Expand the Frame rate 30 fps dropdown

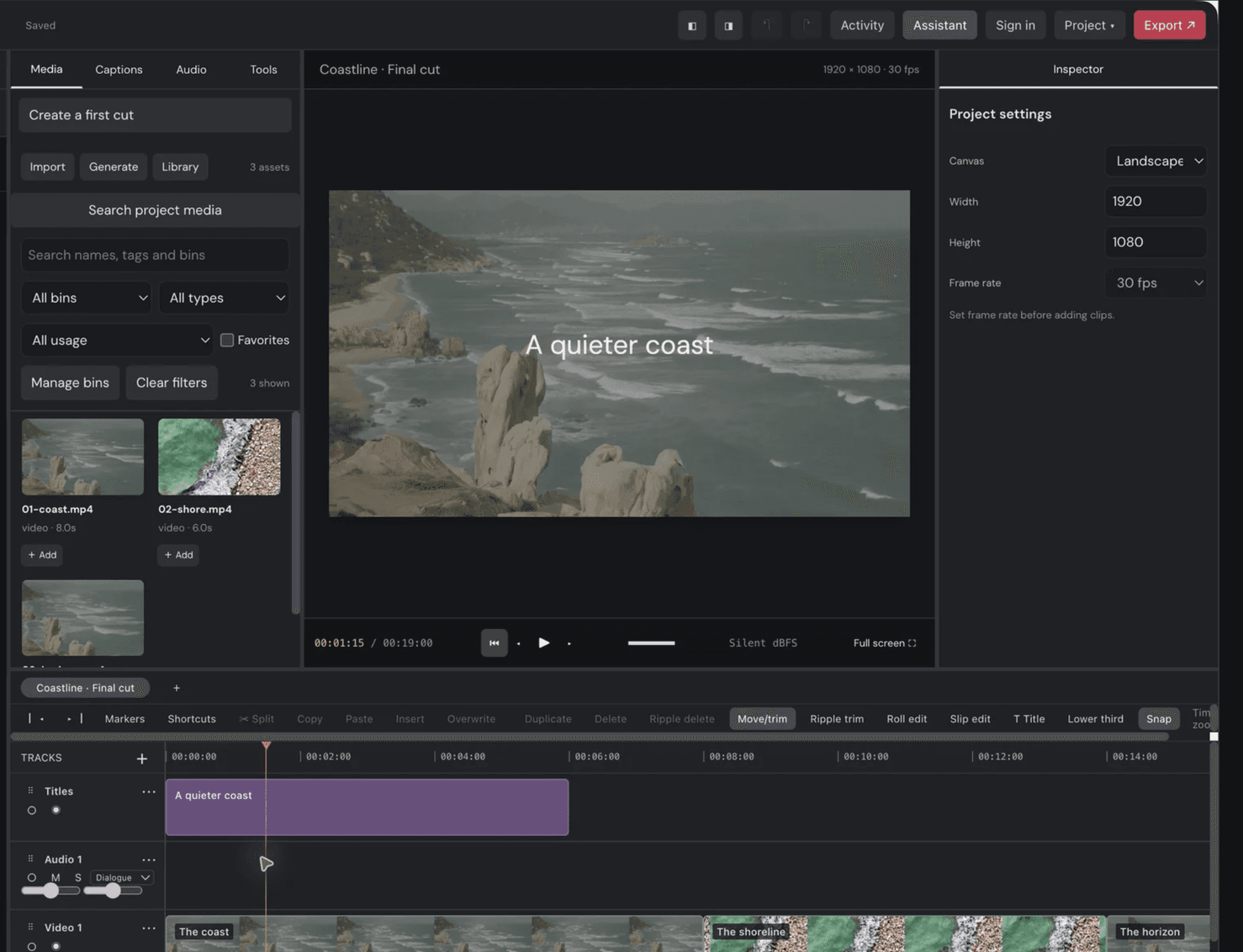[1156, 283]
